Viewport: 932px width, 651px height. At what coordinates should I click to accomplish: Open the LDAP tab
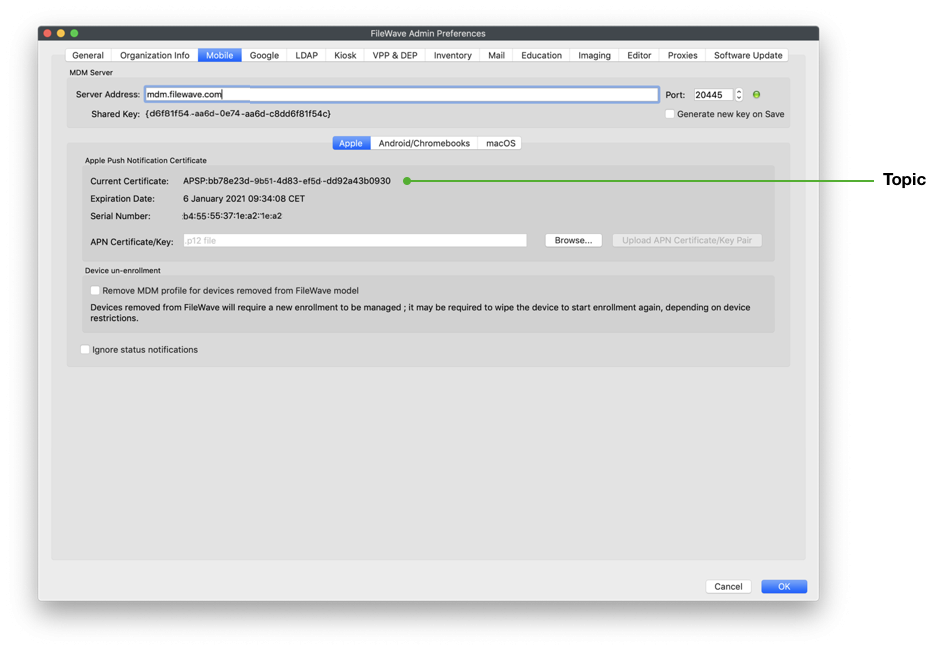(306, 55)
